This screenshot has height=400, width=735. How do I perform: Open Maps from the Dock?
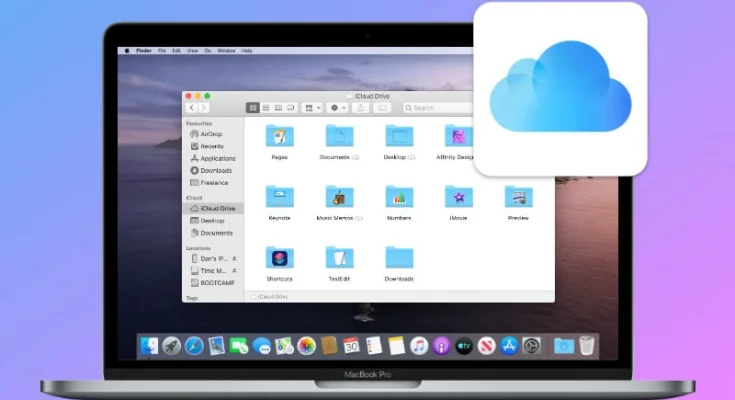pos(284,346)
